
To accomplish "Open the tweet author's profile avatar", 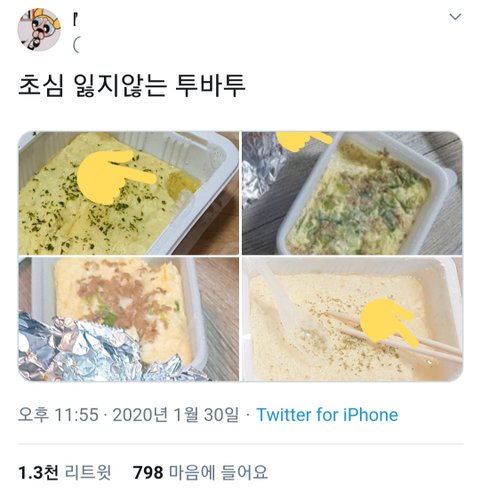I will click(x=39, y=29).
